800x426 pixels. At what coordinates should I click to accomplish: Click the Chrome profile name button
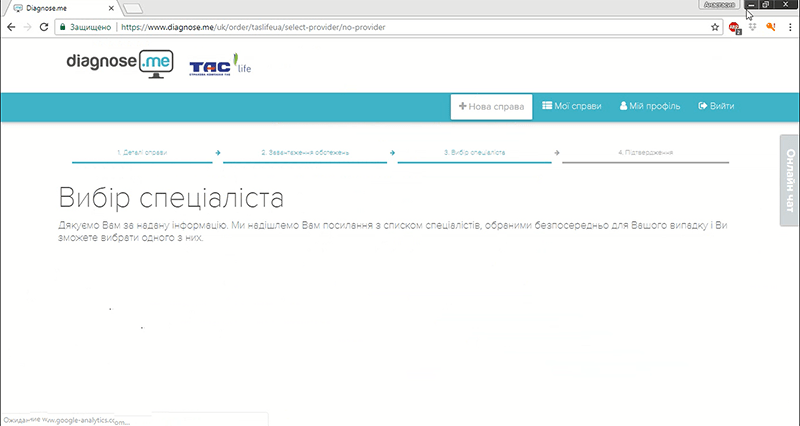pos(719,5)
